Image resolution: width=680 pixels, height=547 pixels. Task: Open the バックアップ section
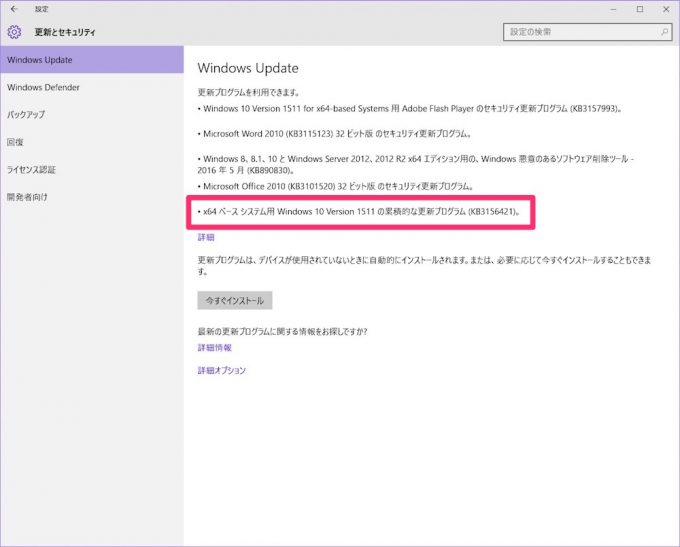92,115
